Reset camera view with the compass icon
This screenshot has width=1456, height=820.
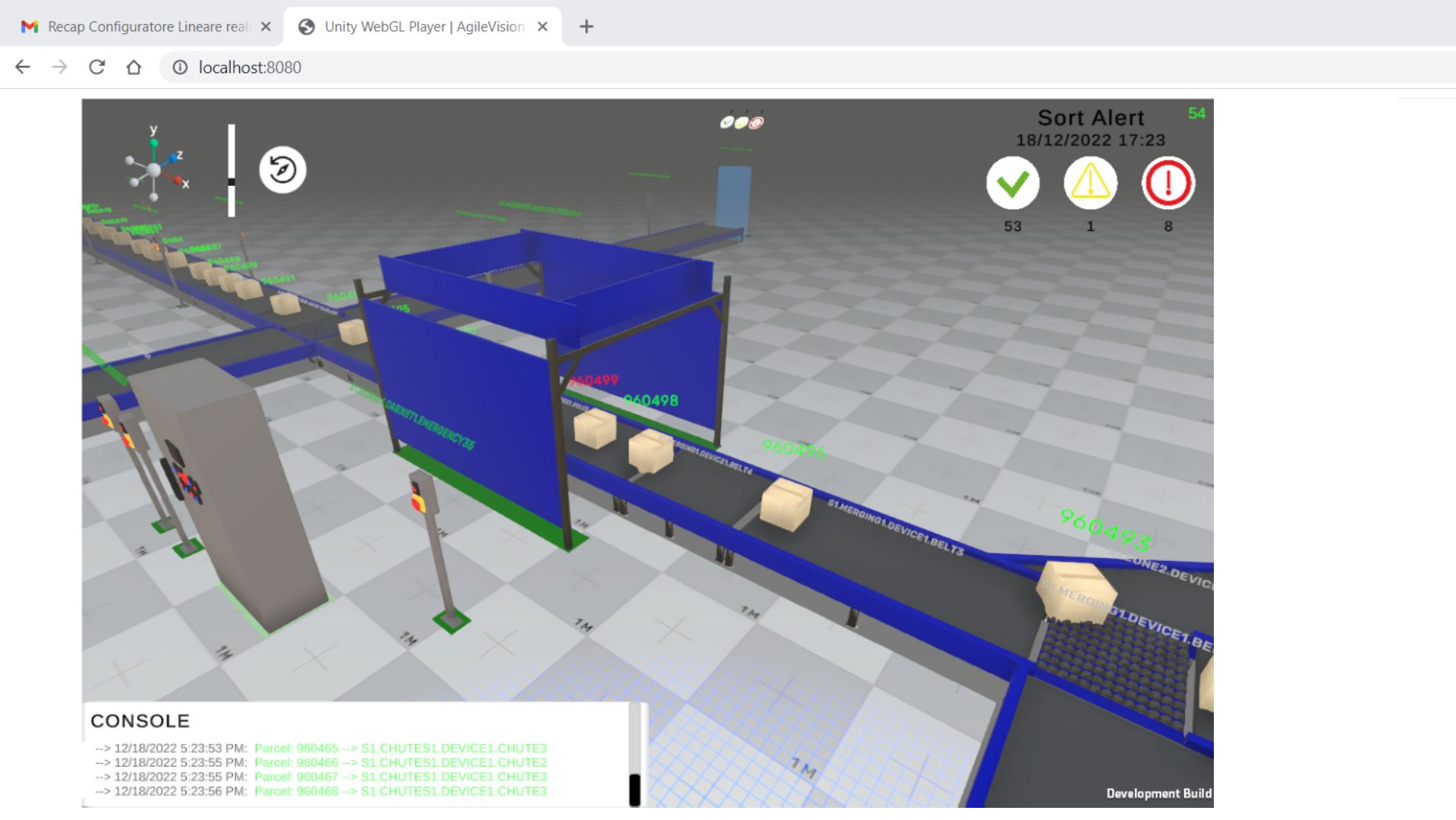point(282,170)
